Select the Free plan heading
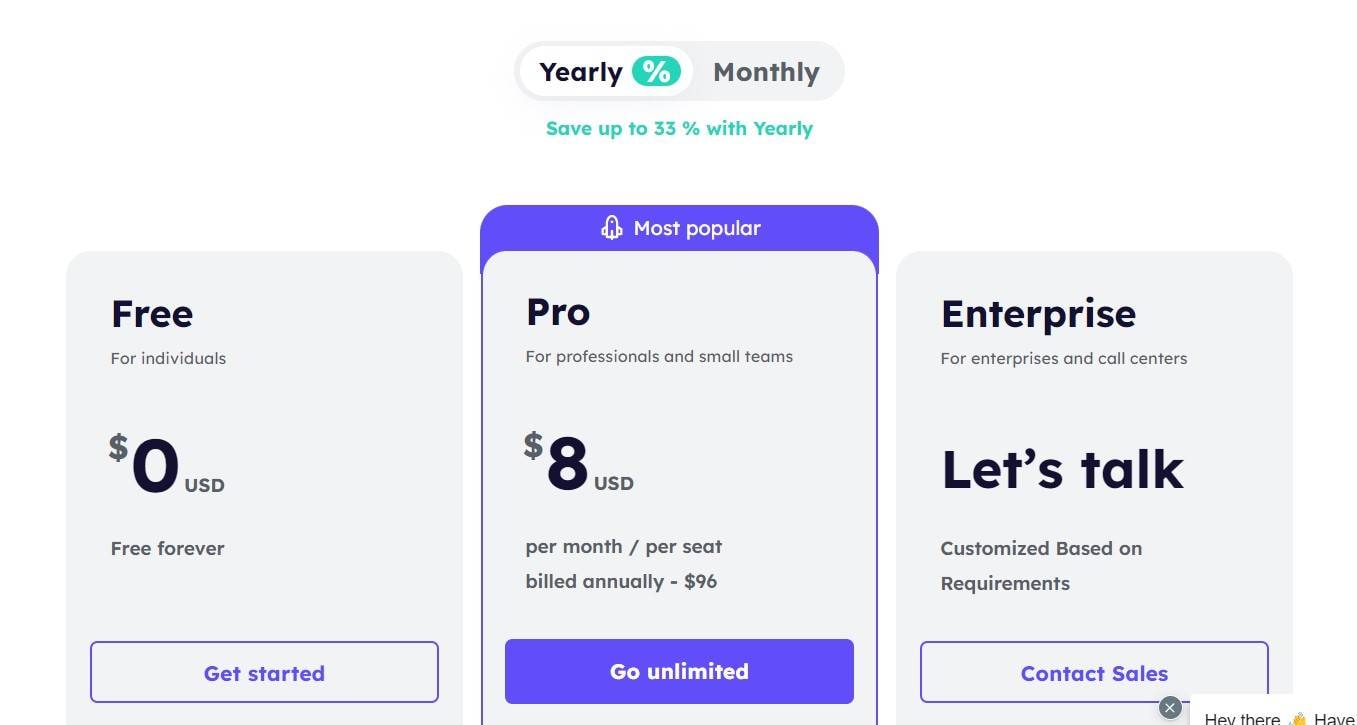1357x725 pixels. point(152,314)
